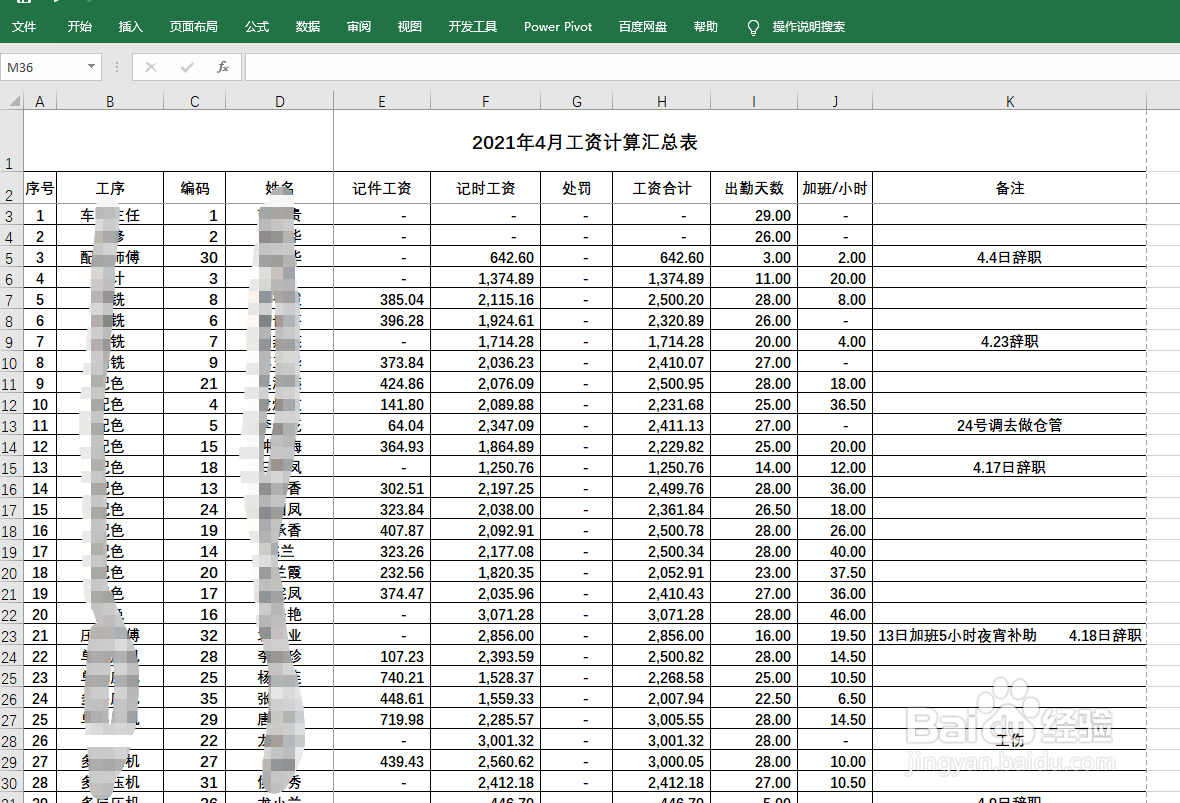1180x803 pixels.
Task: Open the 数据 ribbon tab
Action: [308, 26]
